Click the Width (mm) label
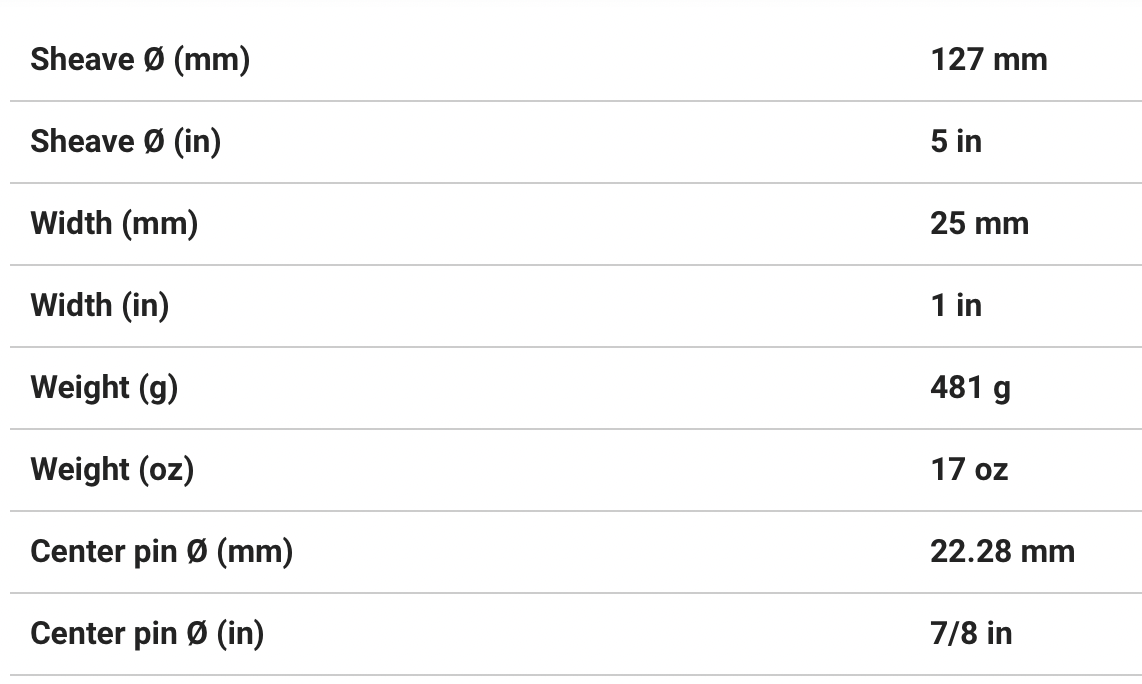This screenshot has width=1142, height=684. coord(114,224)
